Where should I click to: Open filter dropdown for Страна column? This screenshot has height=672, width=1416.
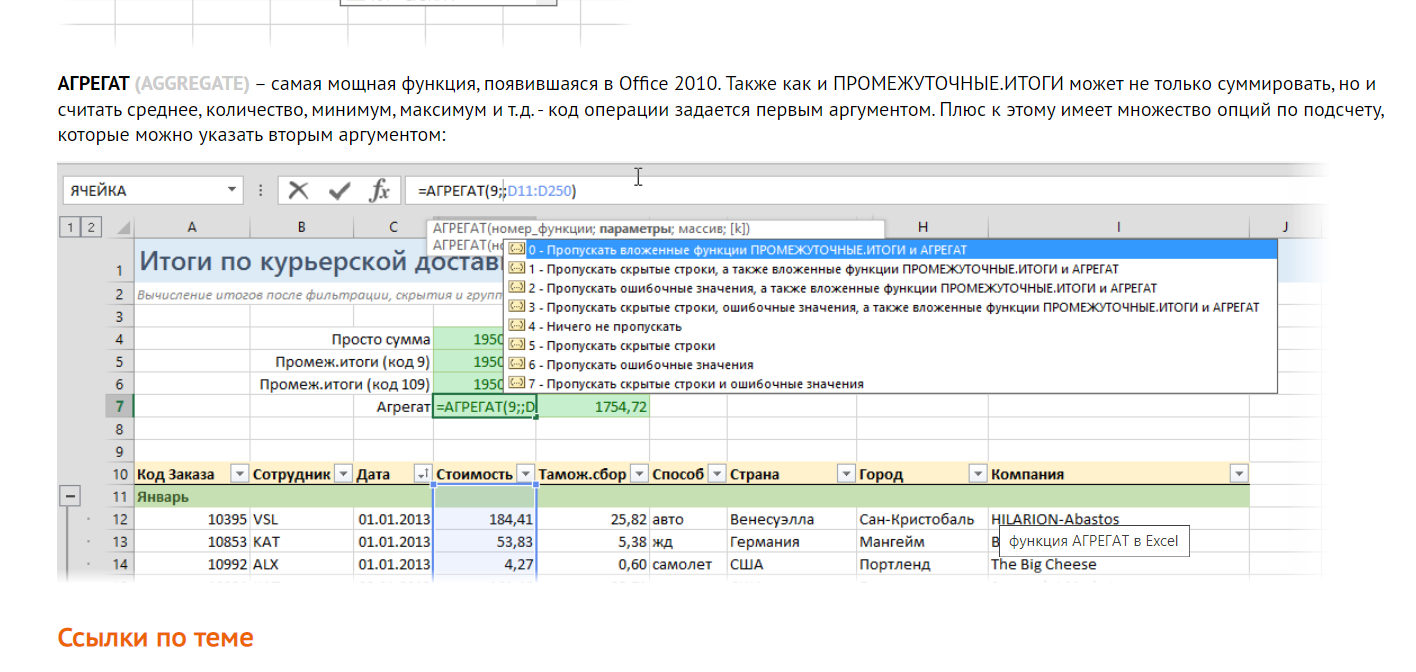click(x=846, y=474)
